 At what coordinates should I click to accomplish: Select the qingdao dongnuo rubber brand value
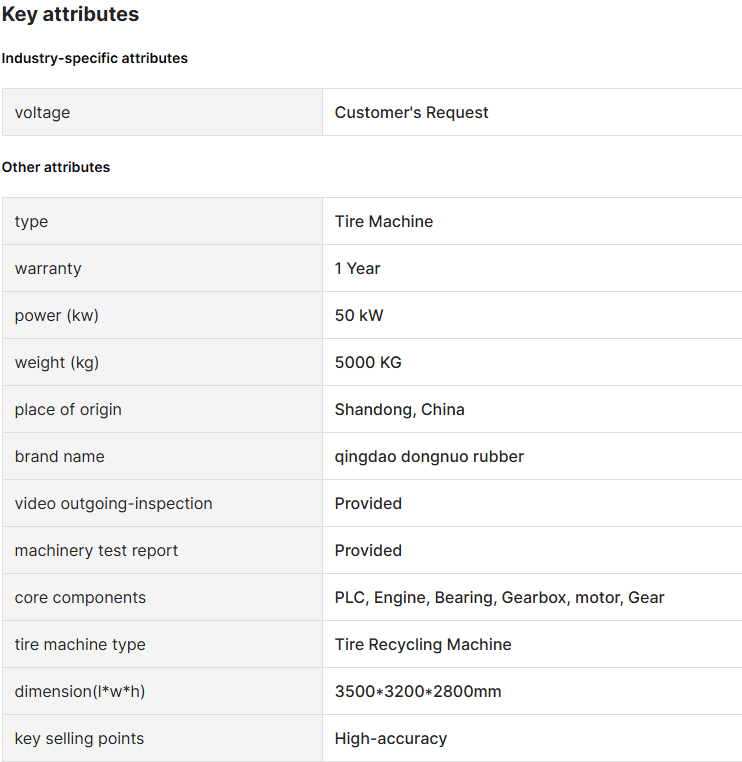(429, 457)
